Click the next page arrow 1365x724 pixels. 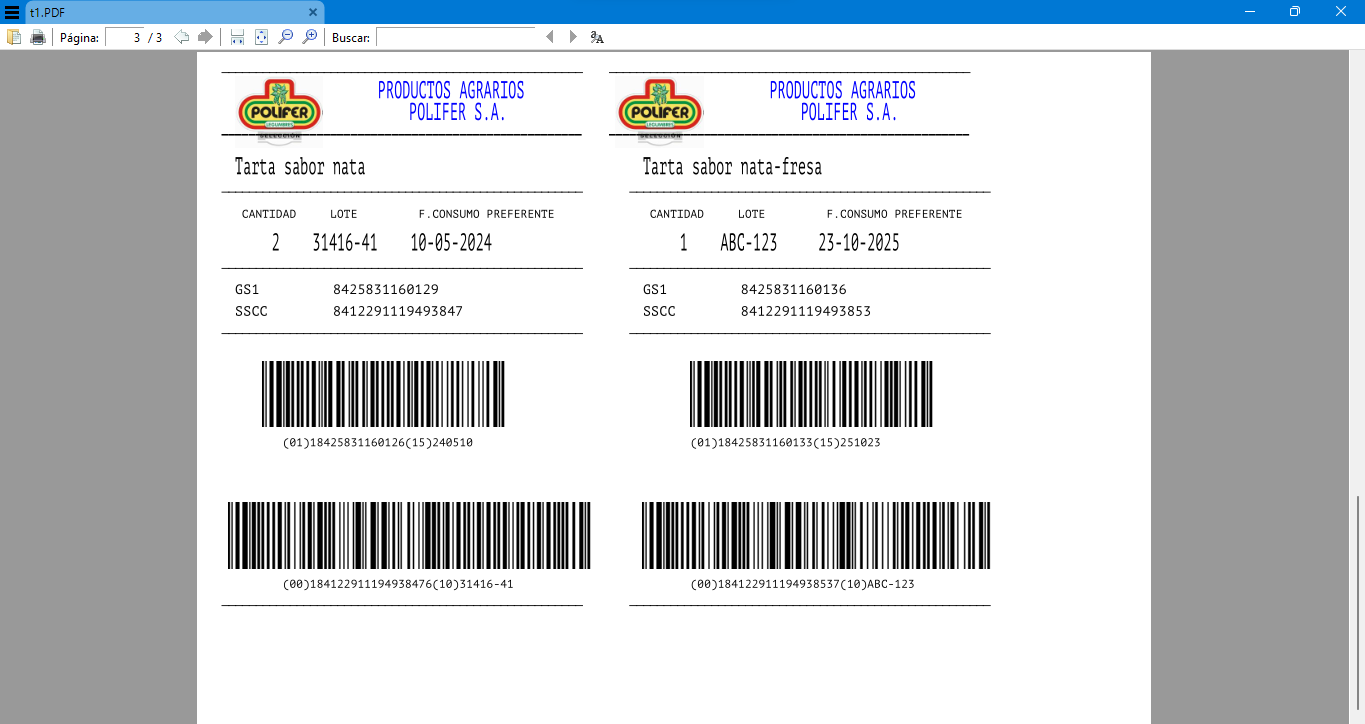coord(205,37)
